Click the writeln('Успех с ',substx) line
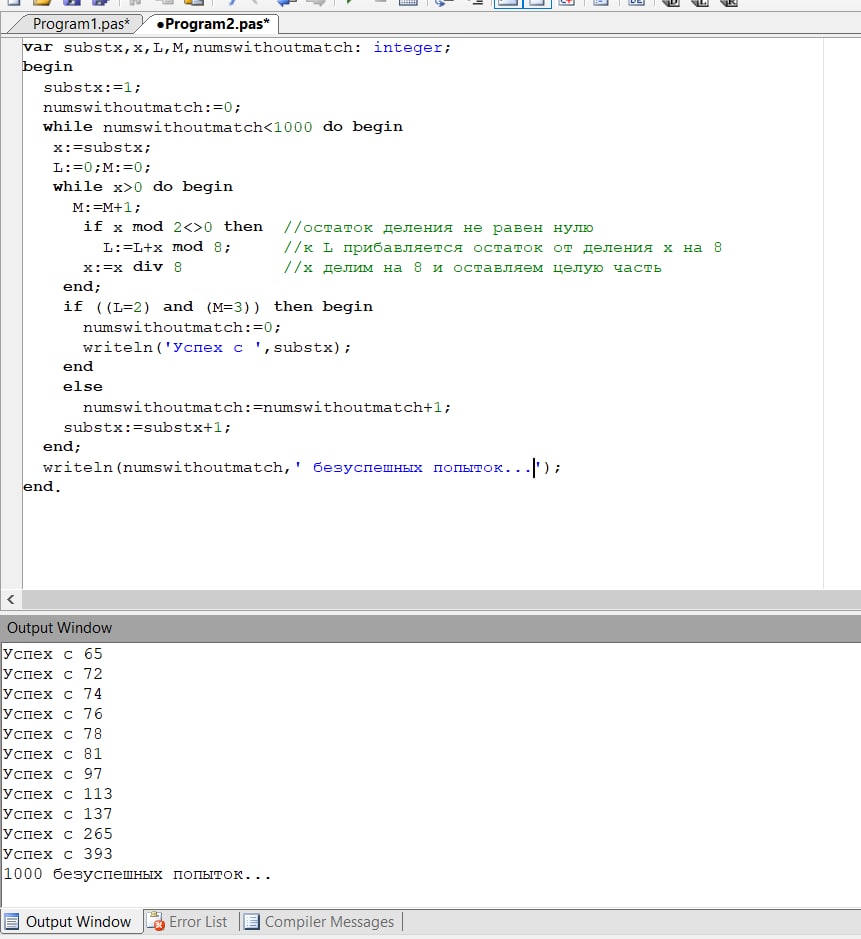861x939 pixels. click(217, 347)
